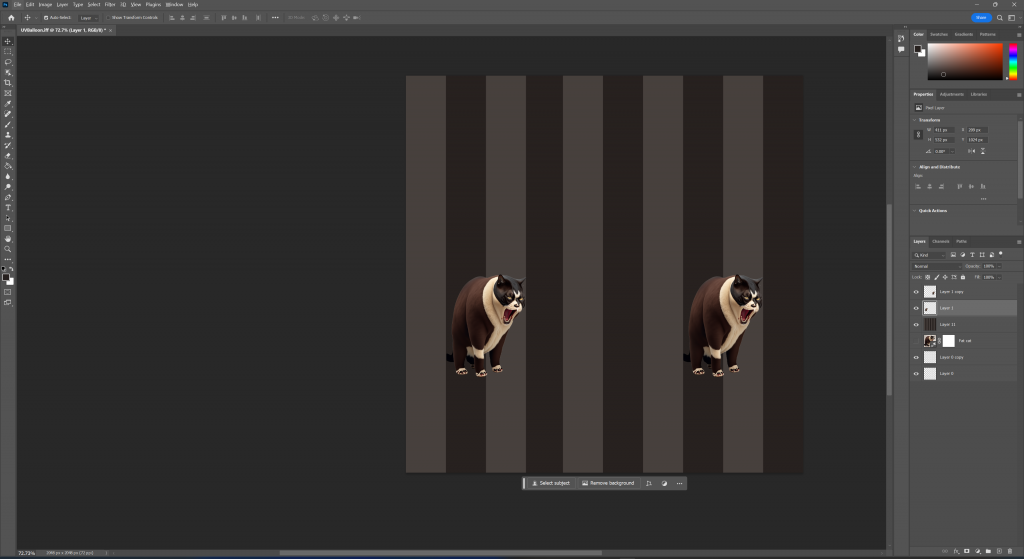
Task: Open rotation angle dropdown in Properties
Action: coord(952,151)
